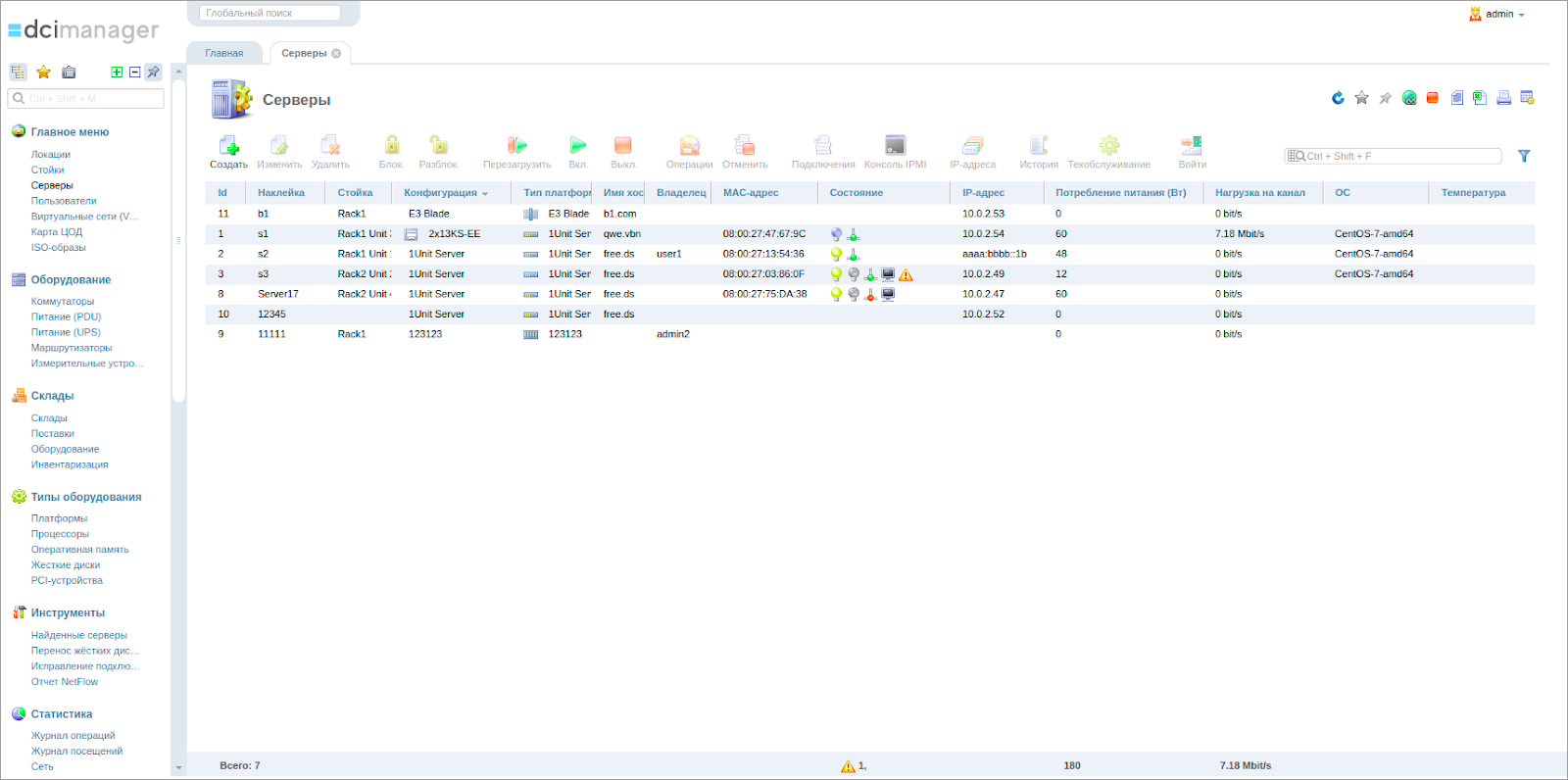Viewport: 1568px width, 780px height.
Task: Print the servers table with the printer icon
Action: (x=1503, y=98)
